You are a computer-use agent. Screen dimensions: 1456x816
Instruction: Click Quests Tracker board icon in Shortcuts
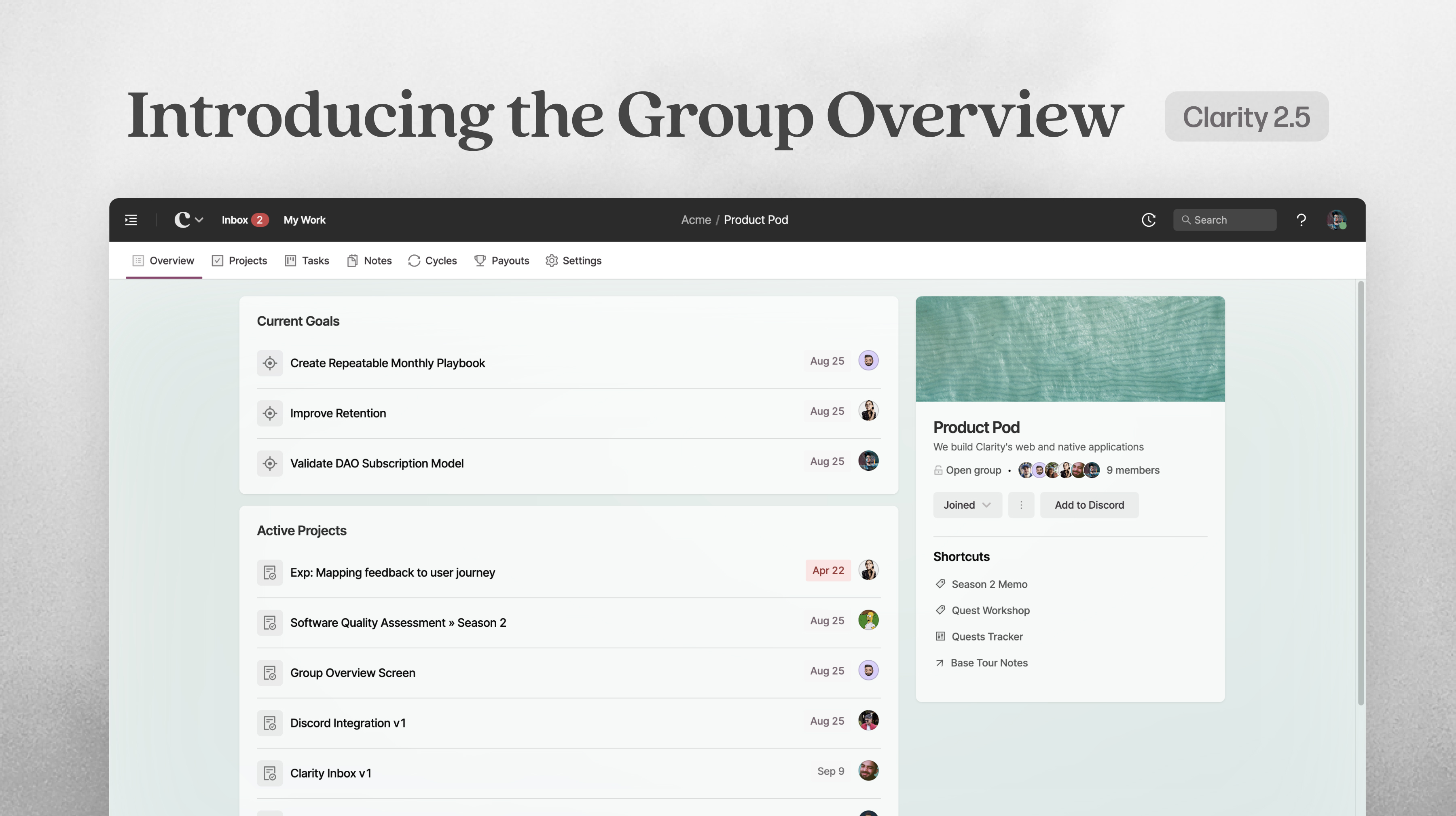pos(940,636)
